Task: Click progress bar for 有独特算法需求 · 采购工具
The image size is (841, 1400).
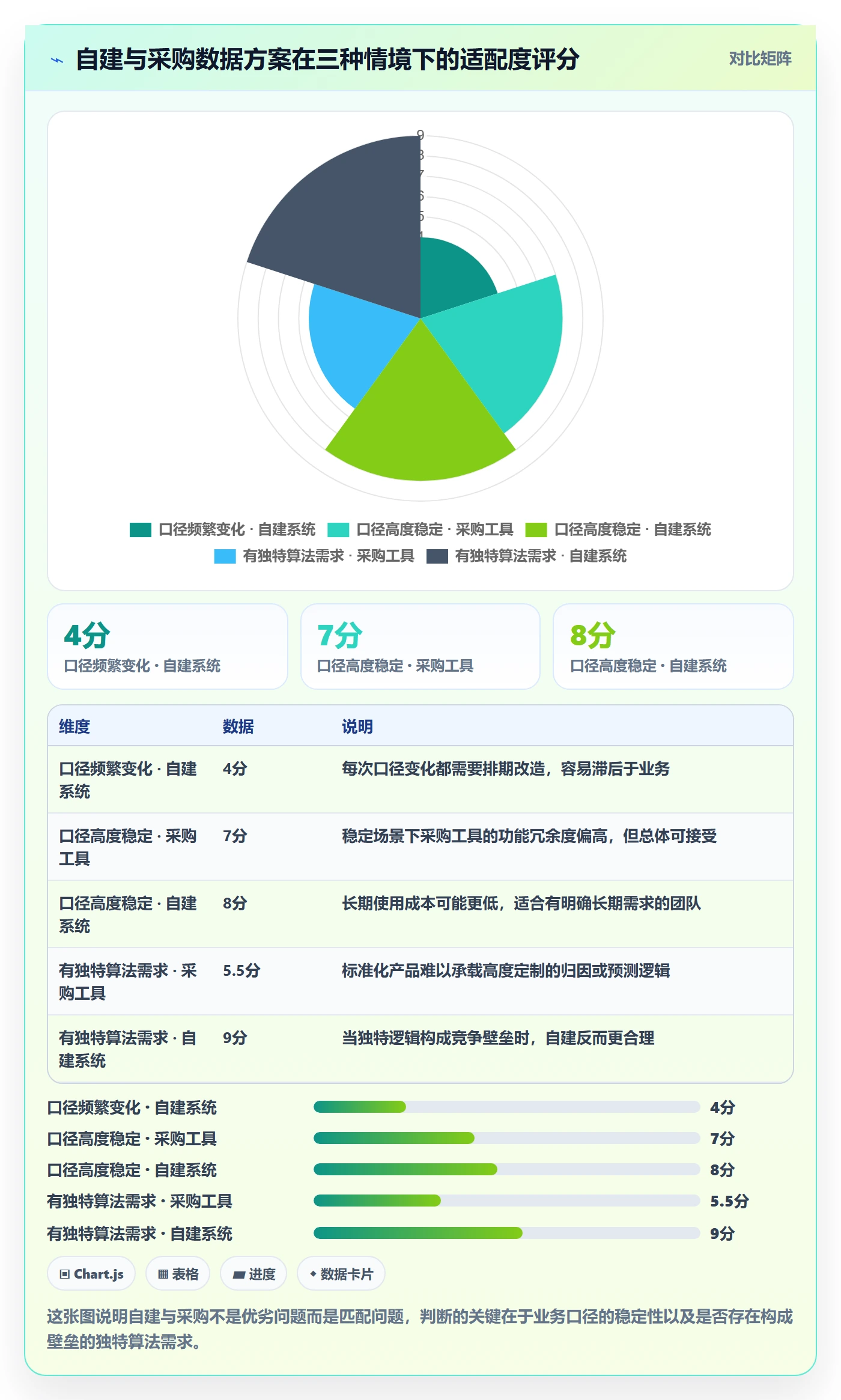Action: [507, 1201]
